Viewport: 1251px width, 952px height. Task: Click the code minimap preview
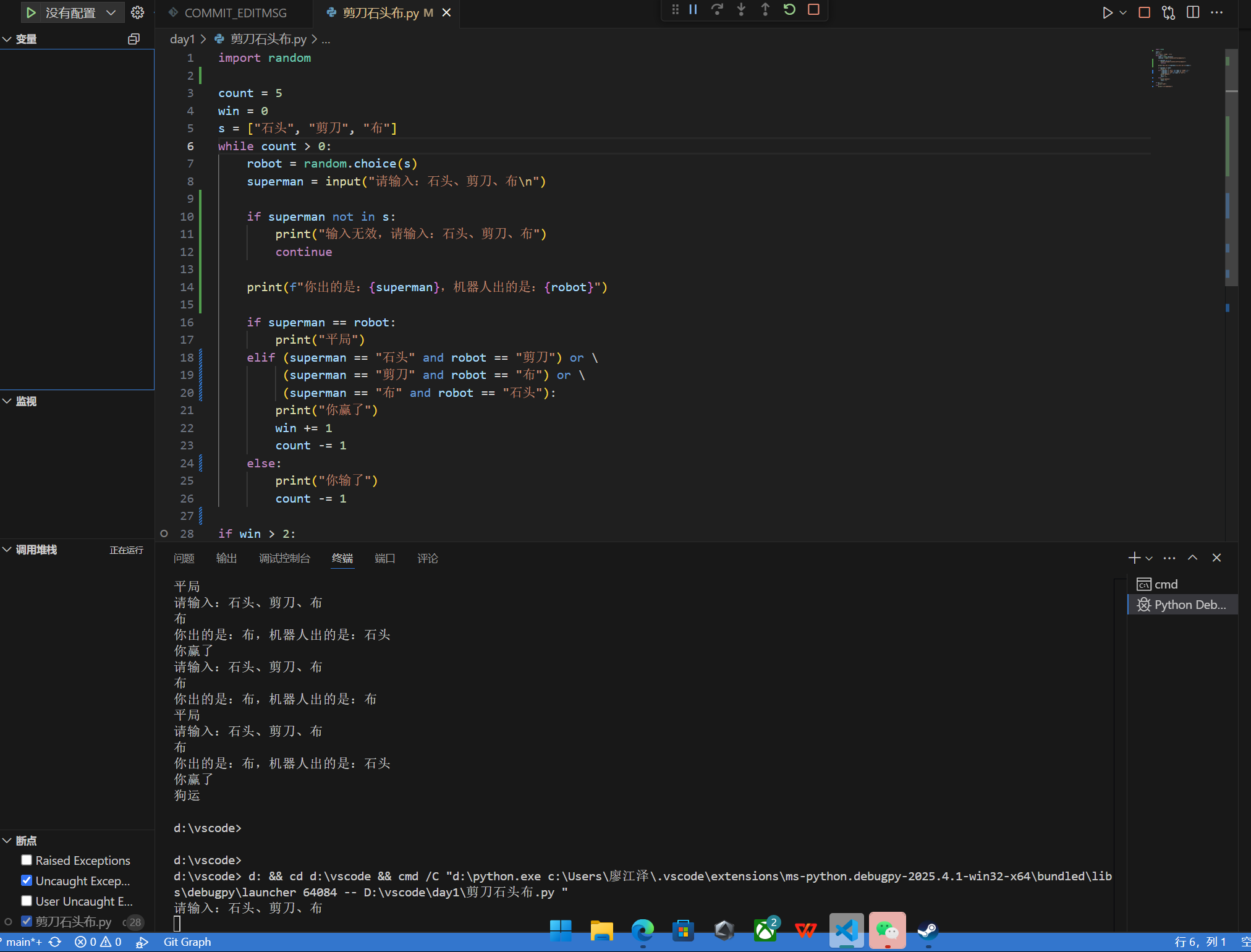pos(1170,68)
